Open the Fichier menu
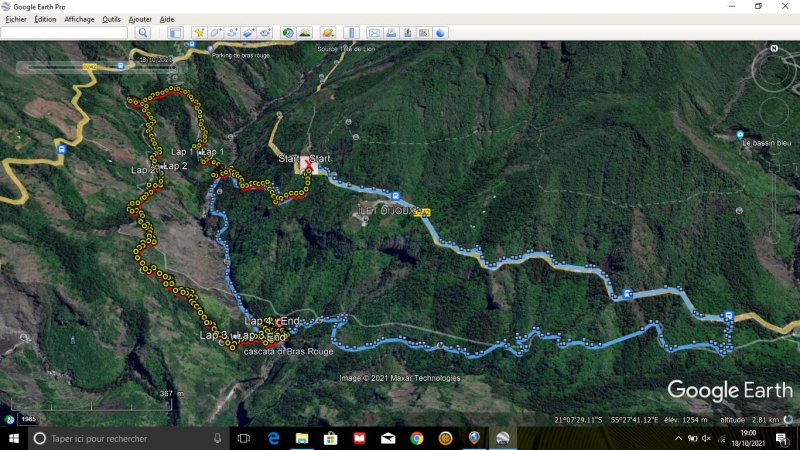 pyautogui.click(x=15, y=19)
